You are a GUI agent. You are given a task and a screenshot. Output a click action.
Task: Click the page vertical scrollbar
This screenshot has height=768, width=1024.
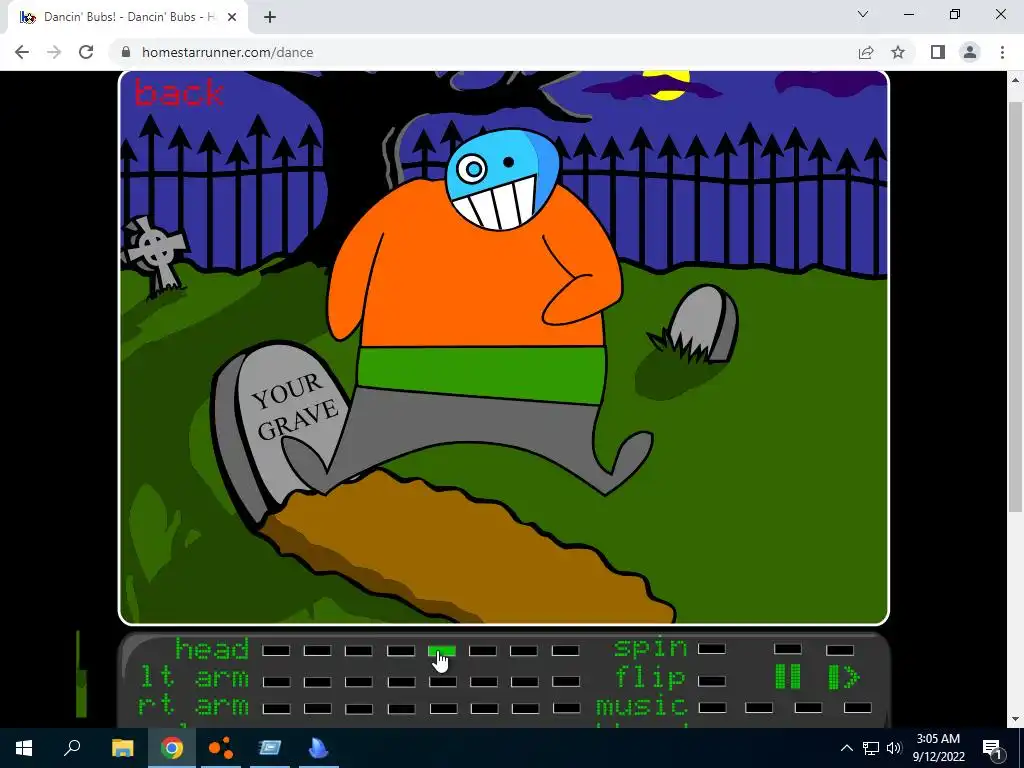coord(1015,307)
